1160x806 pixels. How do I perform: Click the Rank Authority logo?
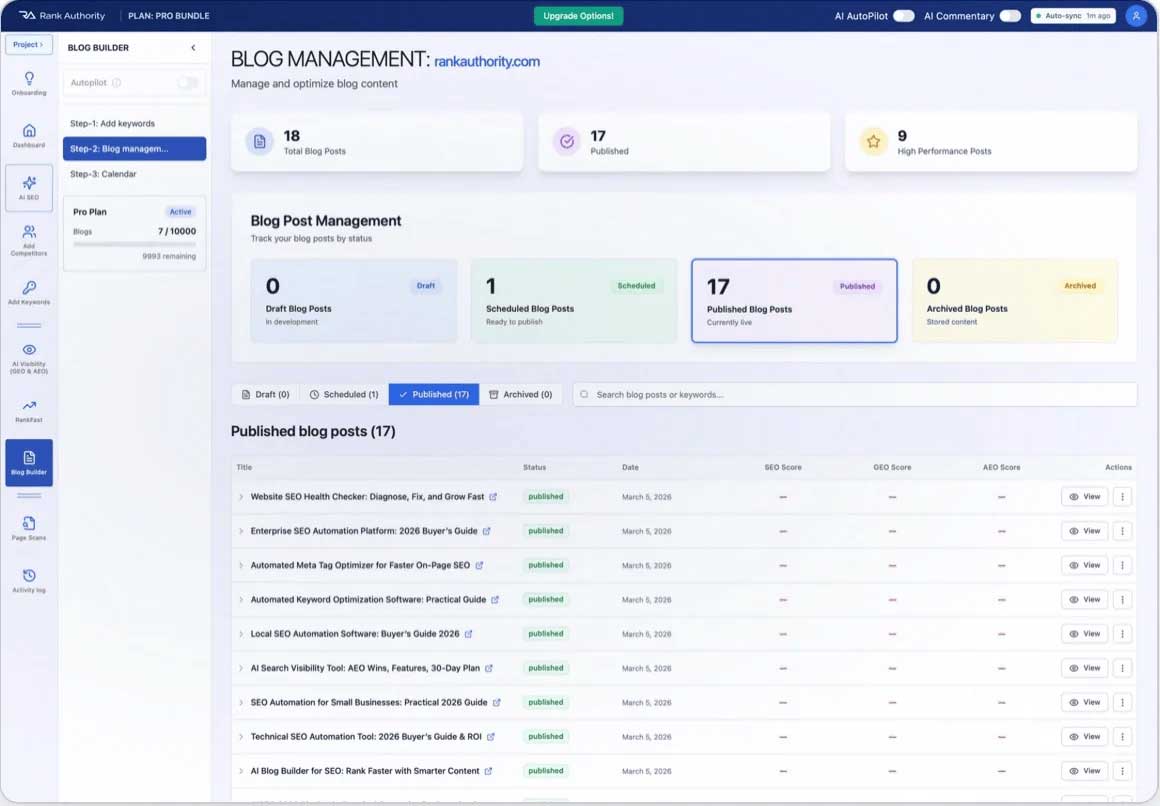(61, 16)
